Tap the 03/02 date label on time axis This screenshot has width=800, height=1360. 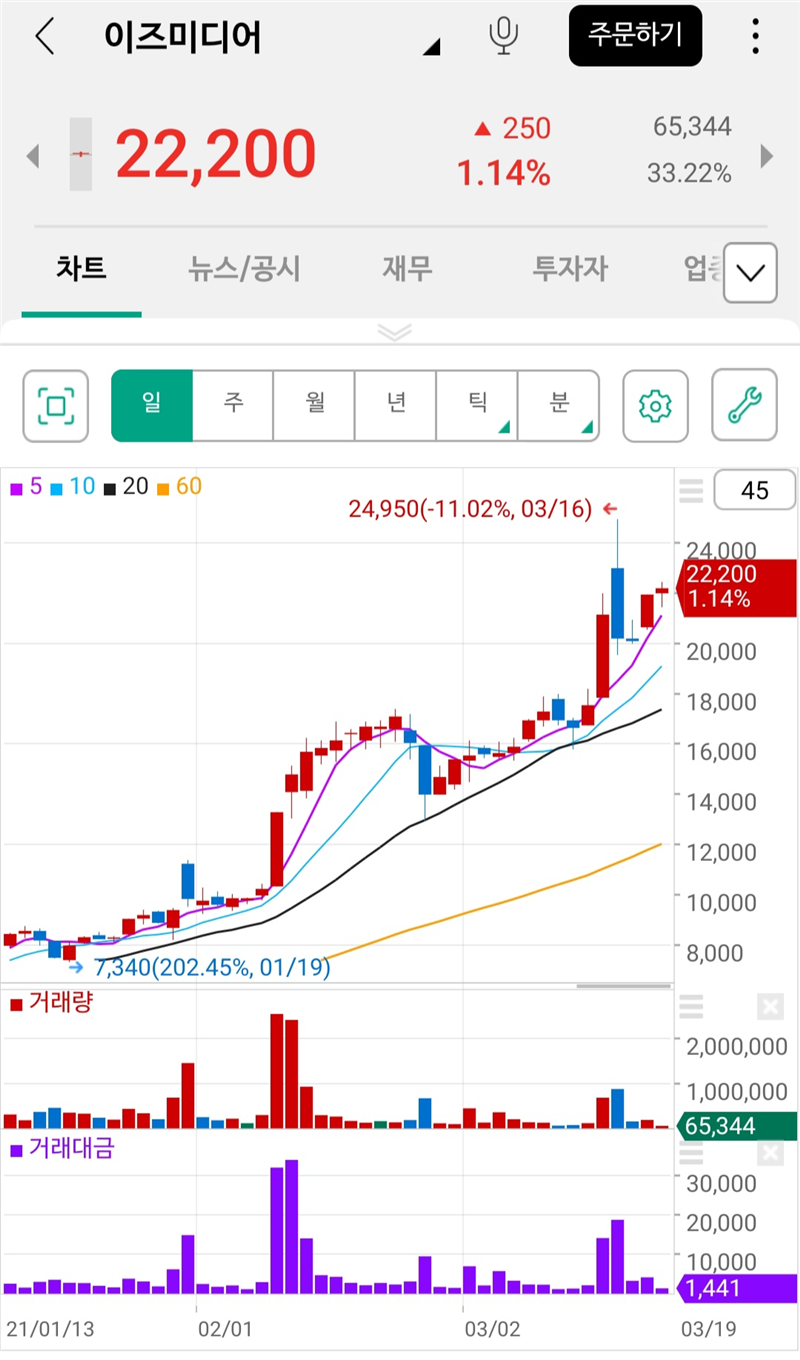tap(492, 1329)
